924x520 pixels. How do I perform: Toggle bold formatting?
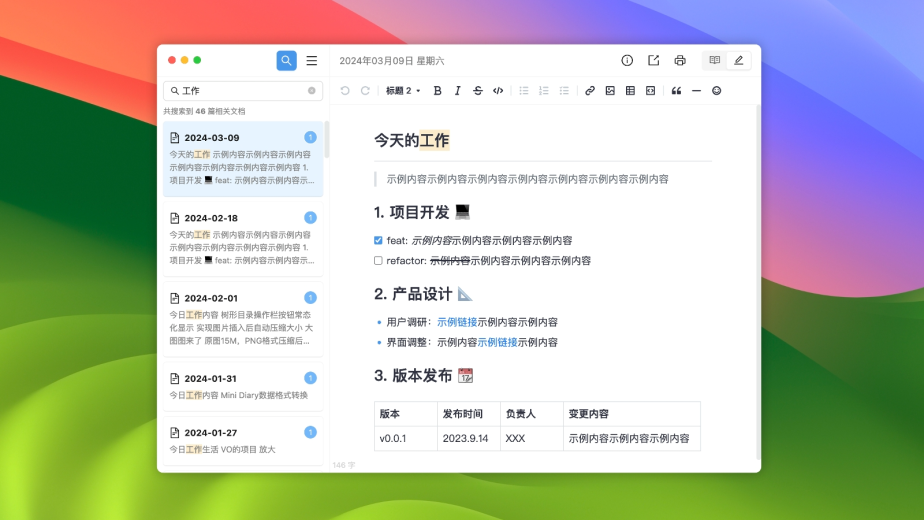(437, 91)
